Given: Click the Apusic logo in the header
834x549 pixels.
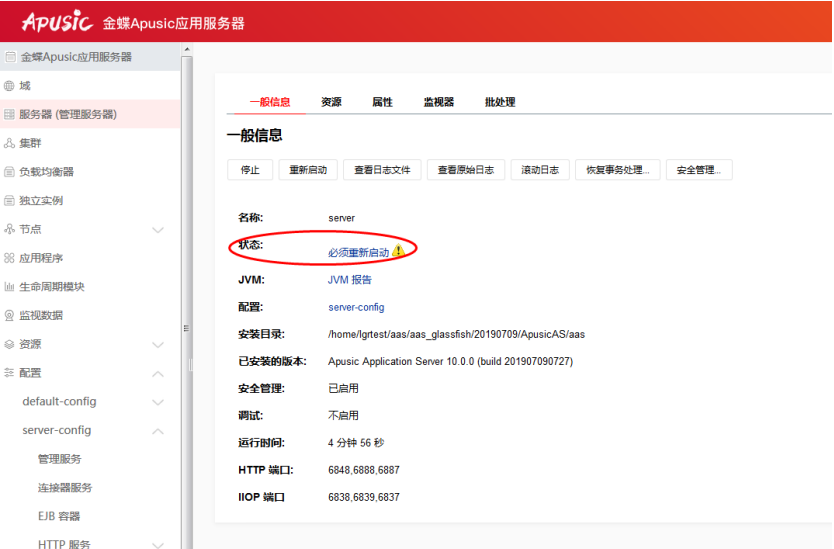Looking at the screenshot, I should pos(57,22).
